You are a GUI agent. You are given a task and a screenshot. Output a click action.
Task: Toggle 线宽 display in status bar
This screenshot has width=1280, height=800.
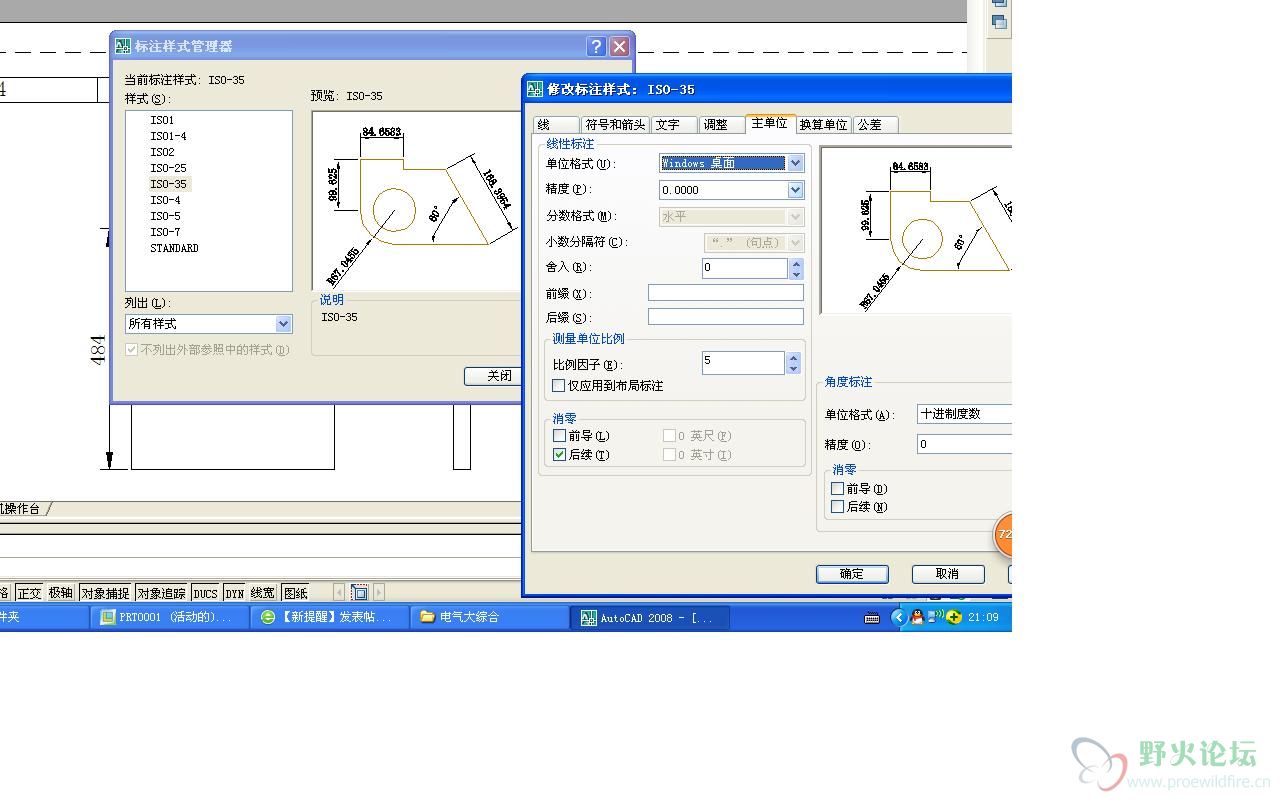pyautogui.click(x=263, y=593)
